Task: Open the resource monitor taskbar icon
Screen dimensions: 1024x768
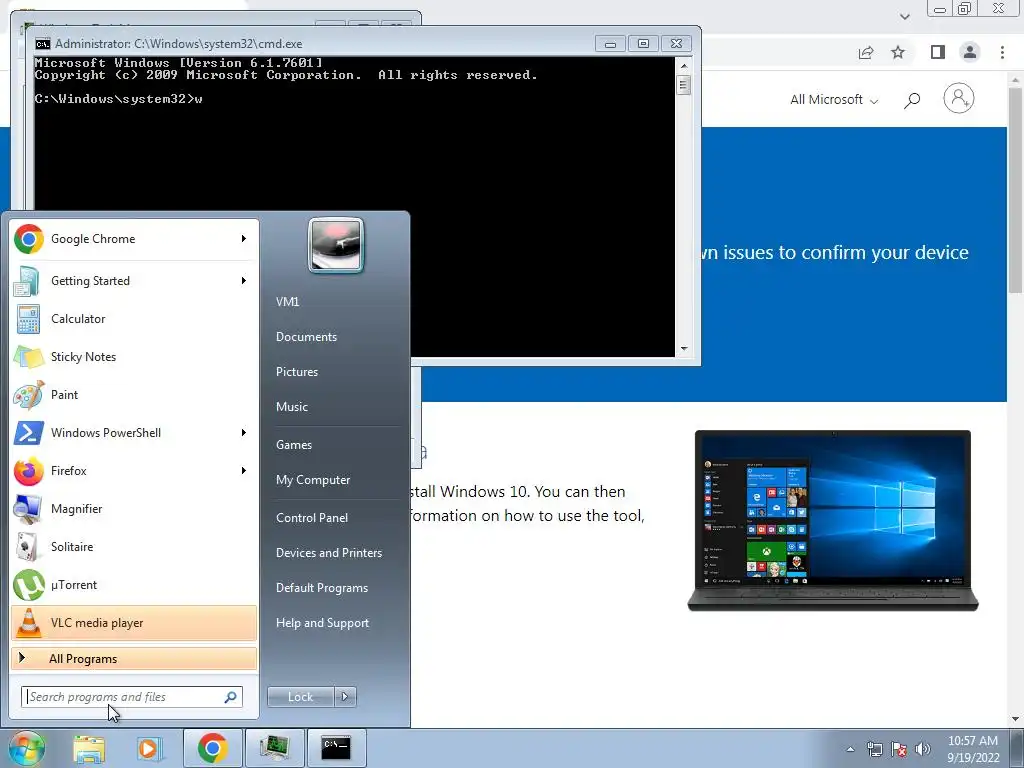Action: point(274,748)
